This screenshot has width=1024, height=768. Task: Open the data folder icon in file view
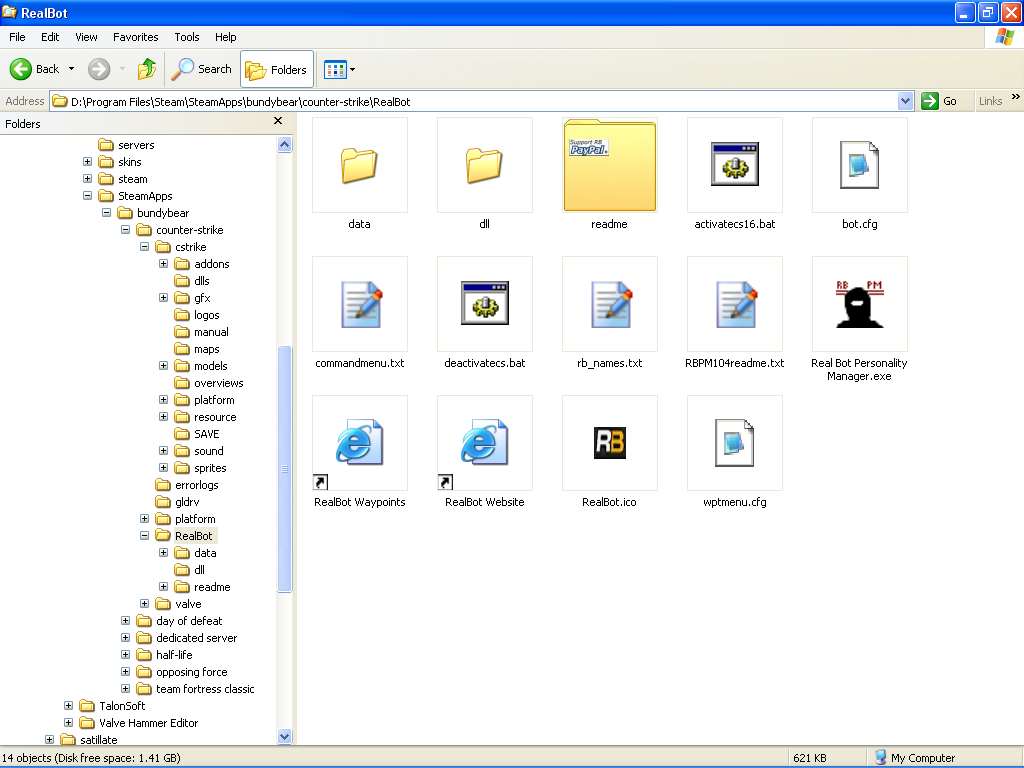coord(359,165)
